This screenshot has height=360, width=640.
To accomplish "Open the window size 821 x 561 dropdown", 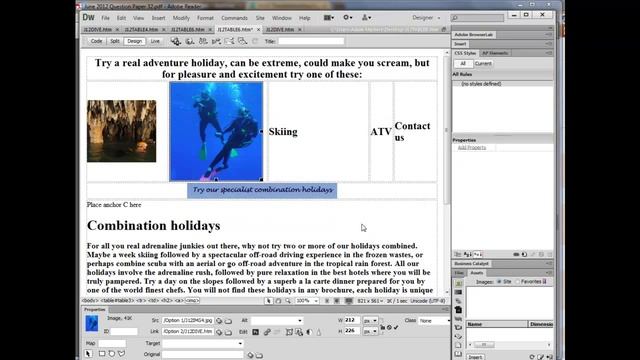I will [370, 301].
